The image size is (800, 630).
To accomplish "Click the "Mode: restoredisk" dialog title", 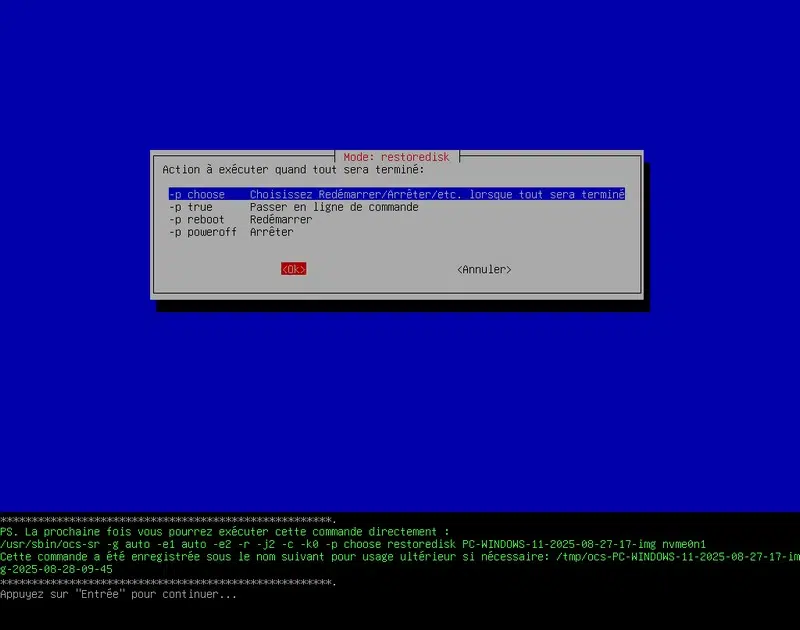I will pos(396,157).
